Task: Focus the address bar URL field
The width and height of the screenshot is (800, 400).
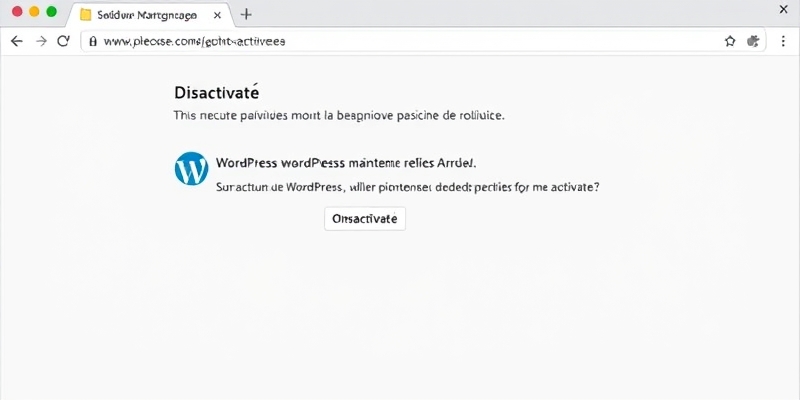Action: tap(423, 41)
